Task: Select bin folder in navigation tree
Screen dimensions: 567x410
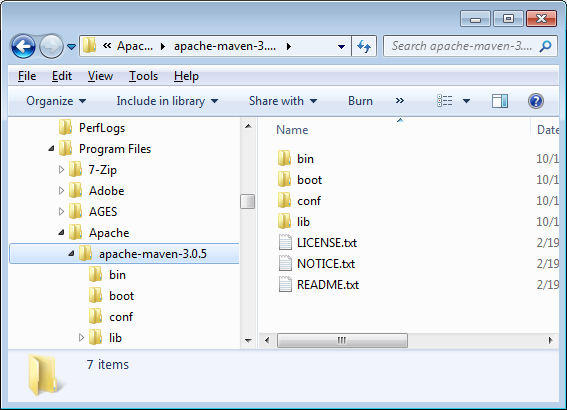Action: coord(117,275)
